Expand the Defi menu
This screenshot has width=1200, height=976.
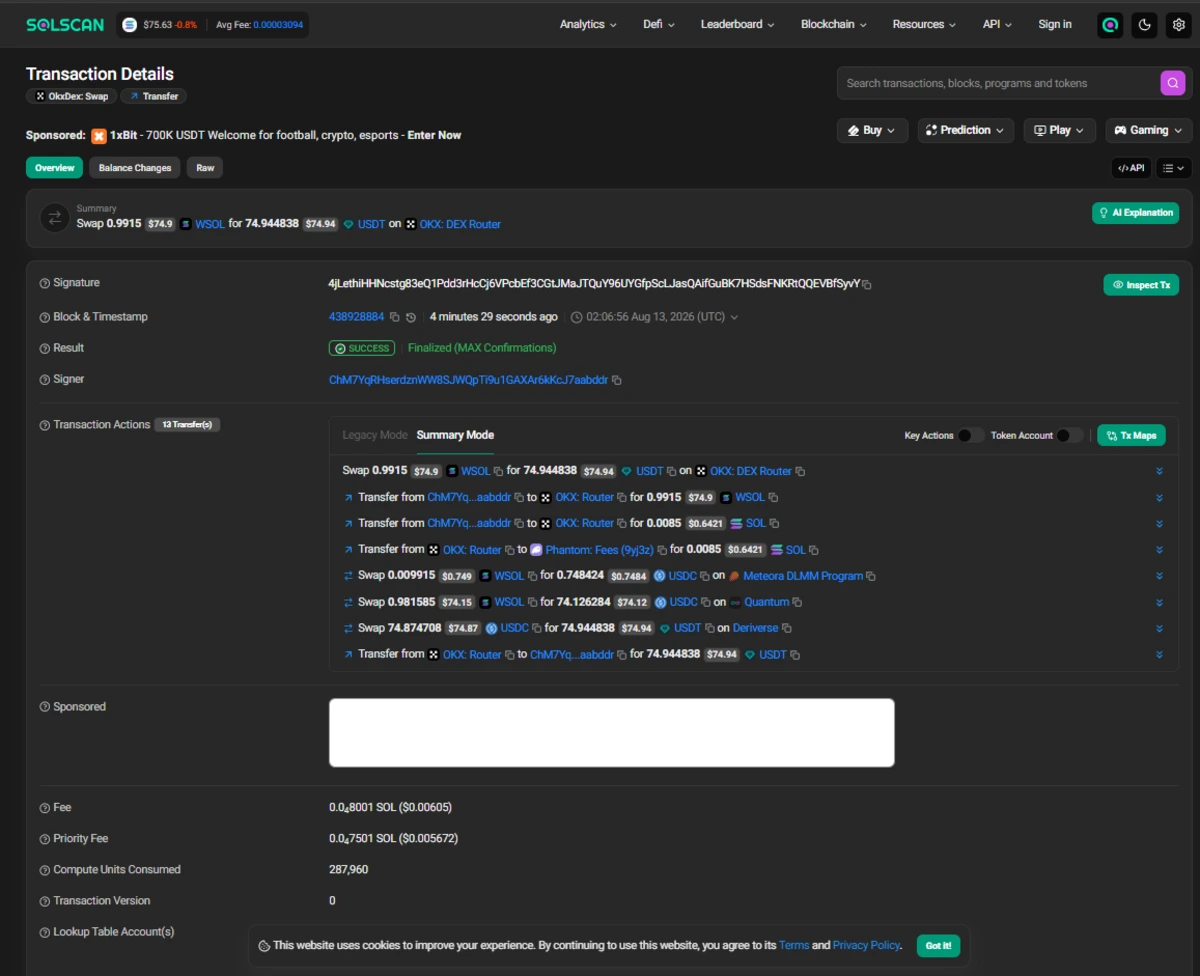pyautogui.click(x=659, y=24)
